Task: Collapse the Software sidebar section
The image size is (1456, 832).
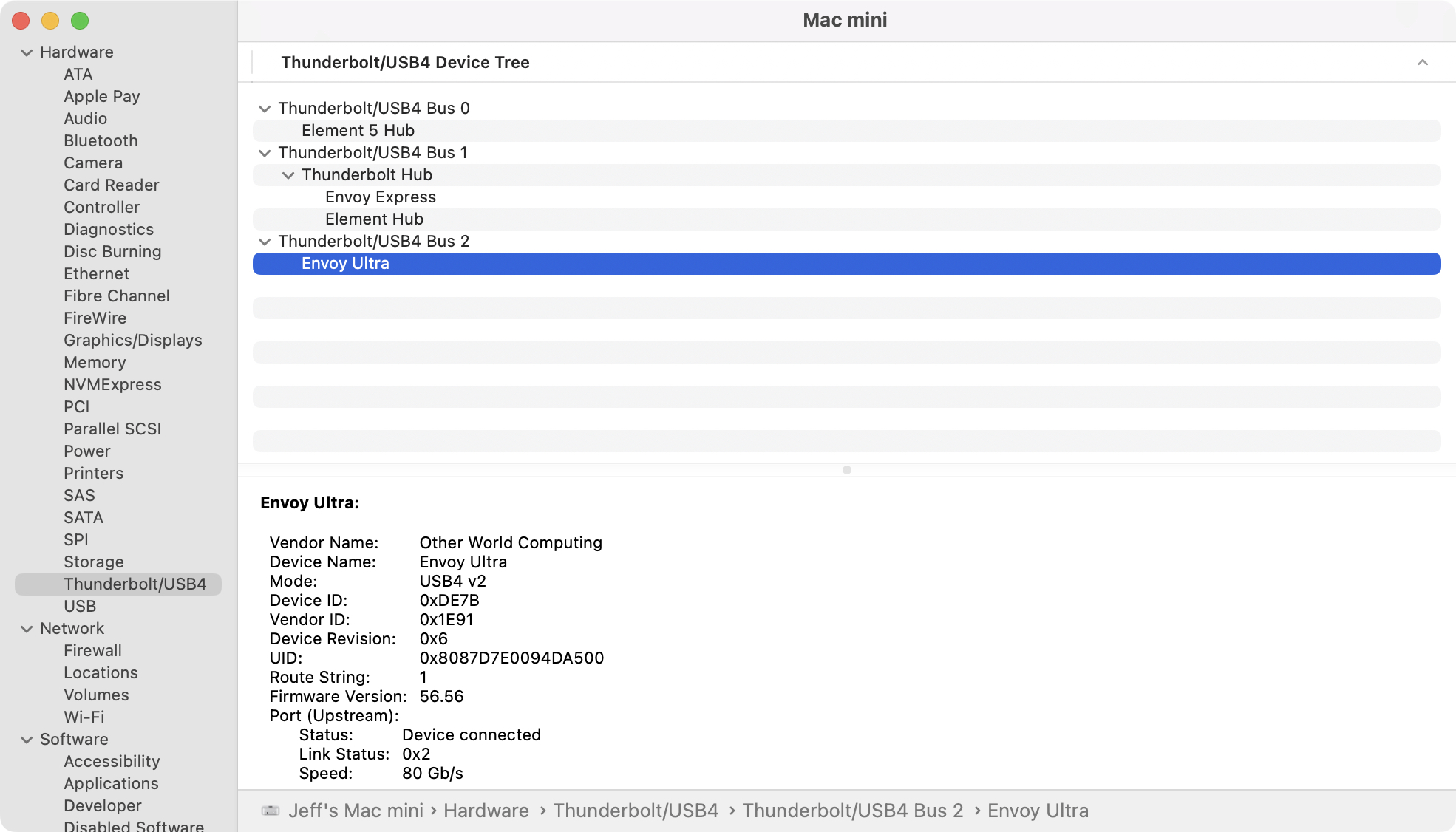Action: (27, 740)
